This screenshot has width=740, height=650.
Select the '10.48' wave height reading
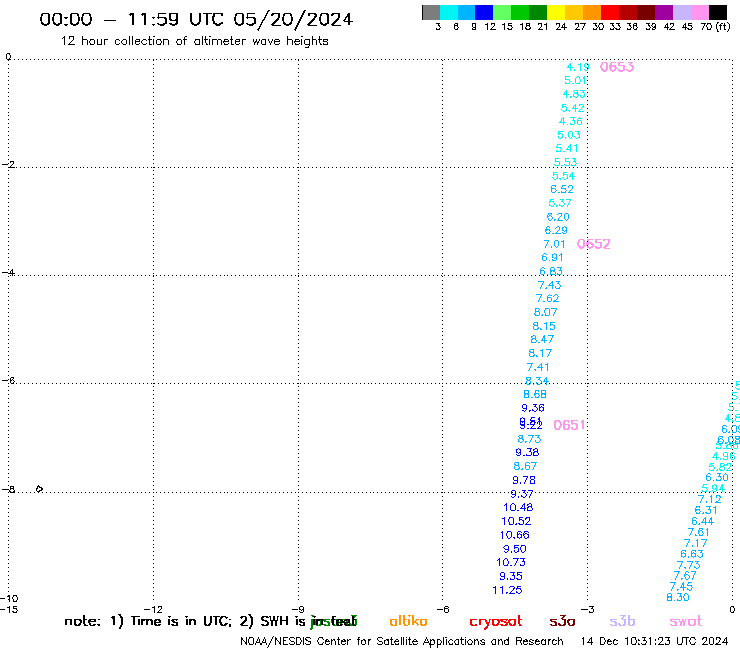click(518, 507)
